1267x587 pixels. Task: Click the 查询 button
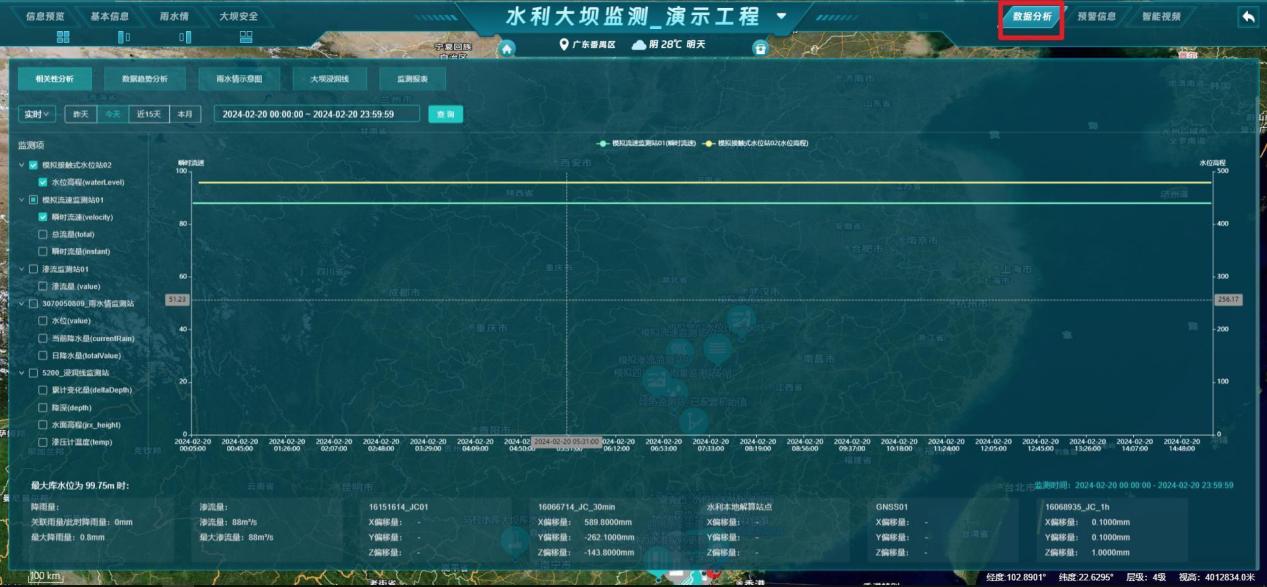tap(445, 114)
